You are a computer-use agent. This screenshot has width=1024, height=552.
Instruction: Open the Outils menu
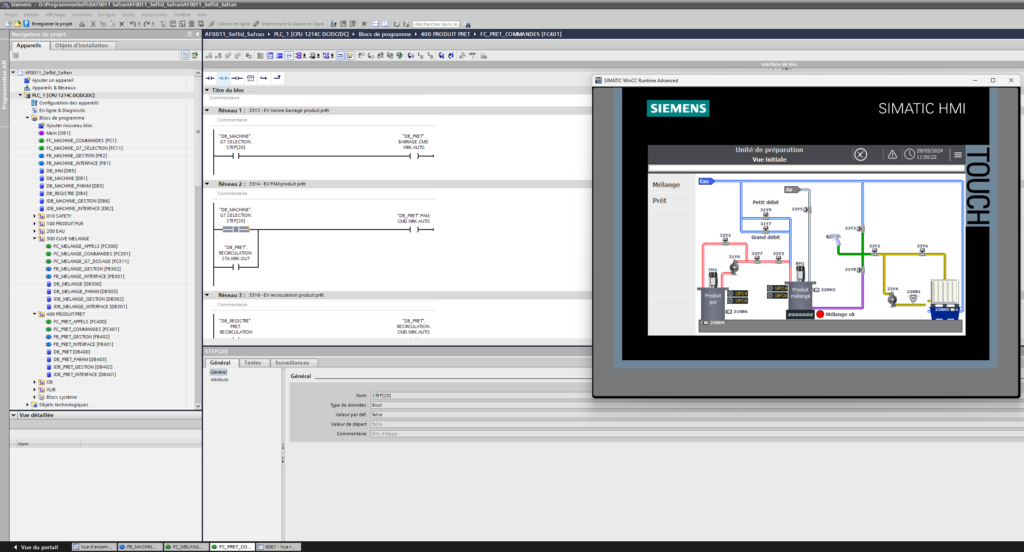[129, 14]
